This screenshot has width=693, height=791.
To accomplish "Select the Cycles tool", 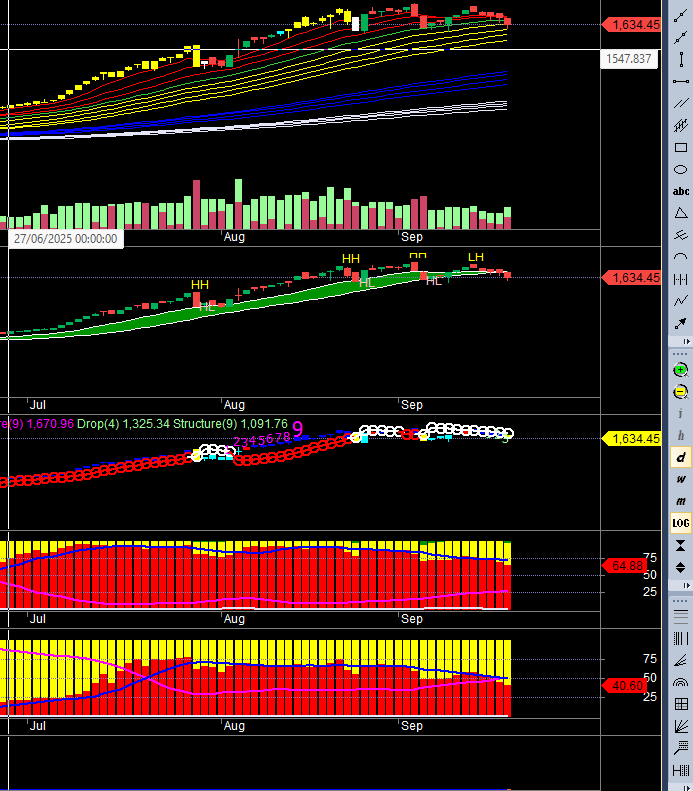I will click(x=680, y=279).
